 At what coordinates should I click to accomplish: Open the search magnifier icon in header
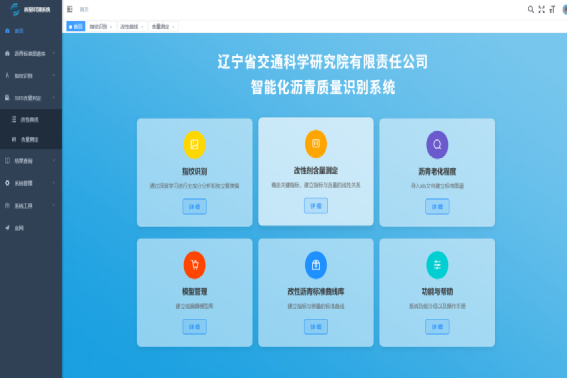(530, 9)
